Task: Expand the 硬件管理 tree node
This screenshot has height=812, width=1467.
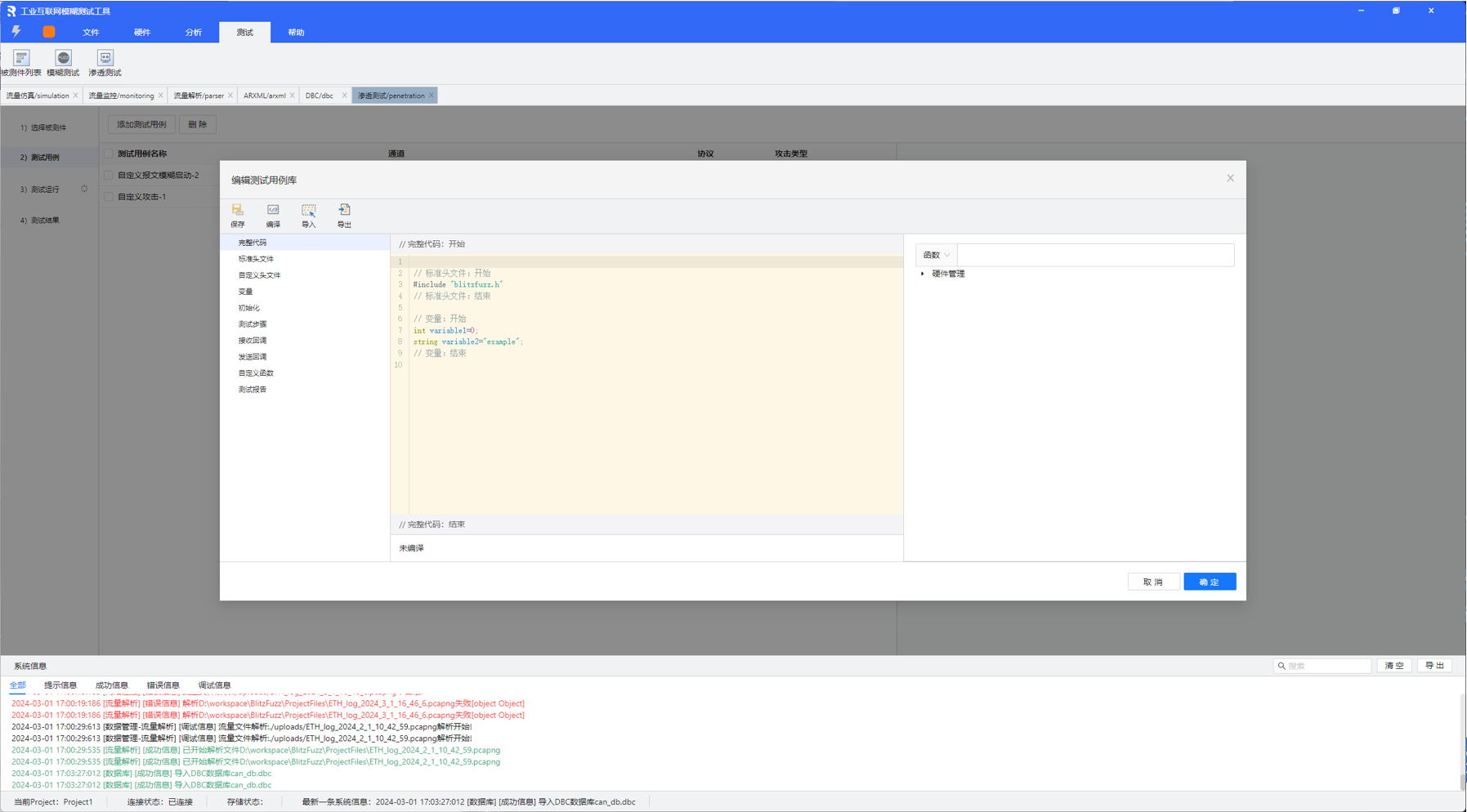Action: pos(923,274)
